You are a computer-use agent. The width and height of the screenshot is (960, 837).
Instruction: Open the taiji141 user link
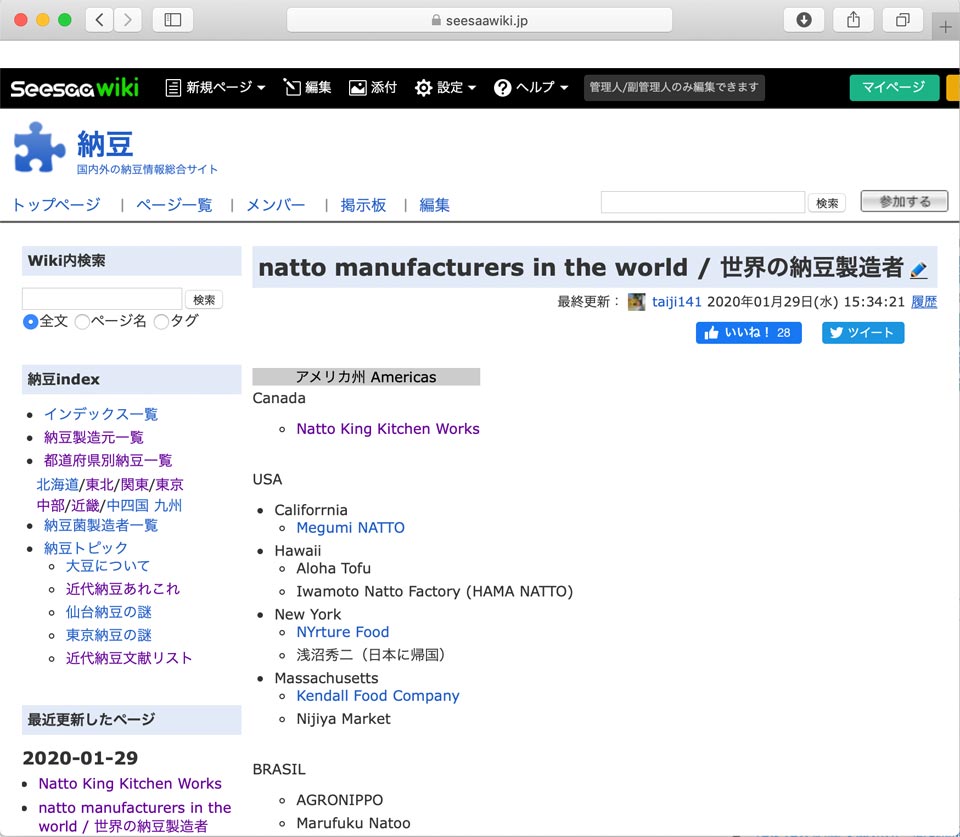(x=677, y=302)
